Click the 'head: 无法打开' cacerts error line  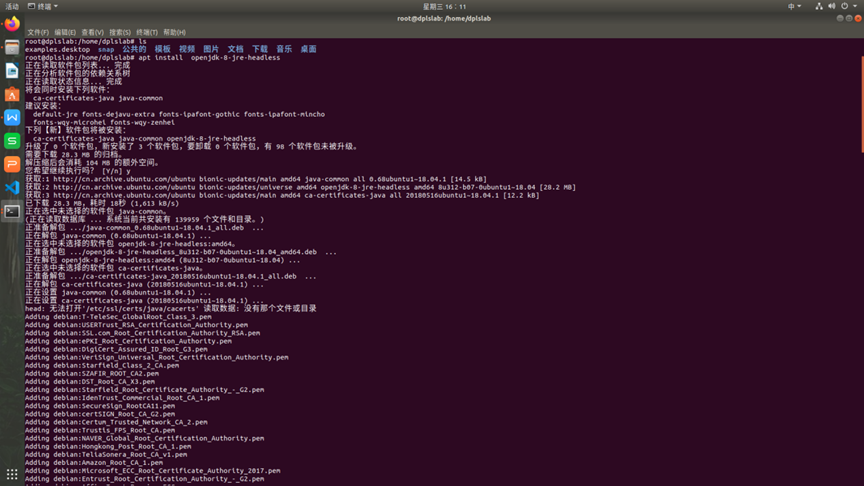pyautogui.click(x=171, y=309)
